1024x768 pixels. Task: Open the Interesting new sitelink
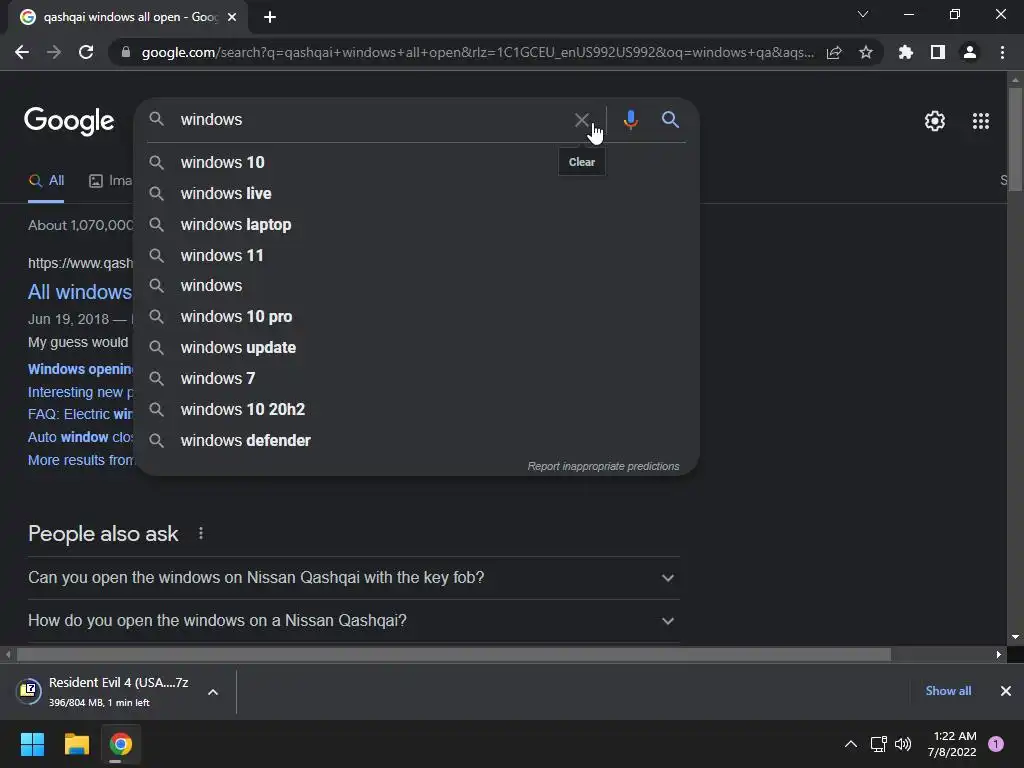[x=80, y=392]
